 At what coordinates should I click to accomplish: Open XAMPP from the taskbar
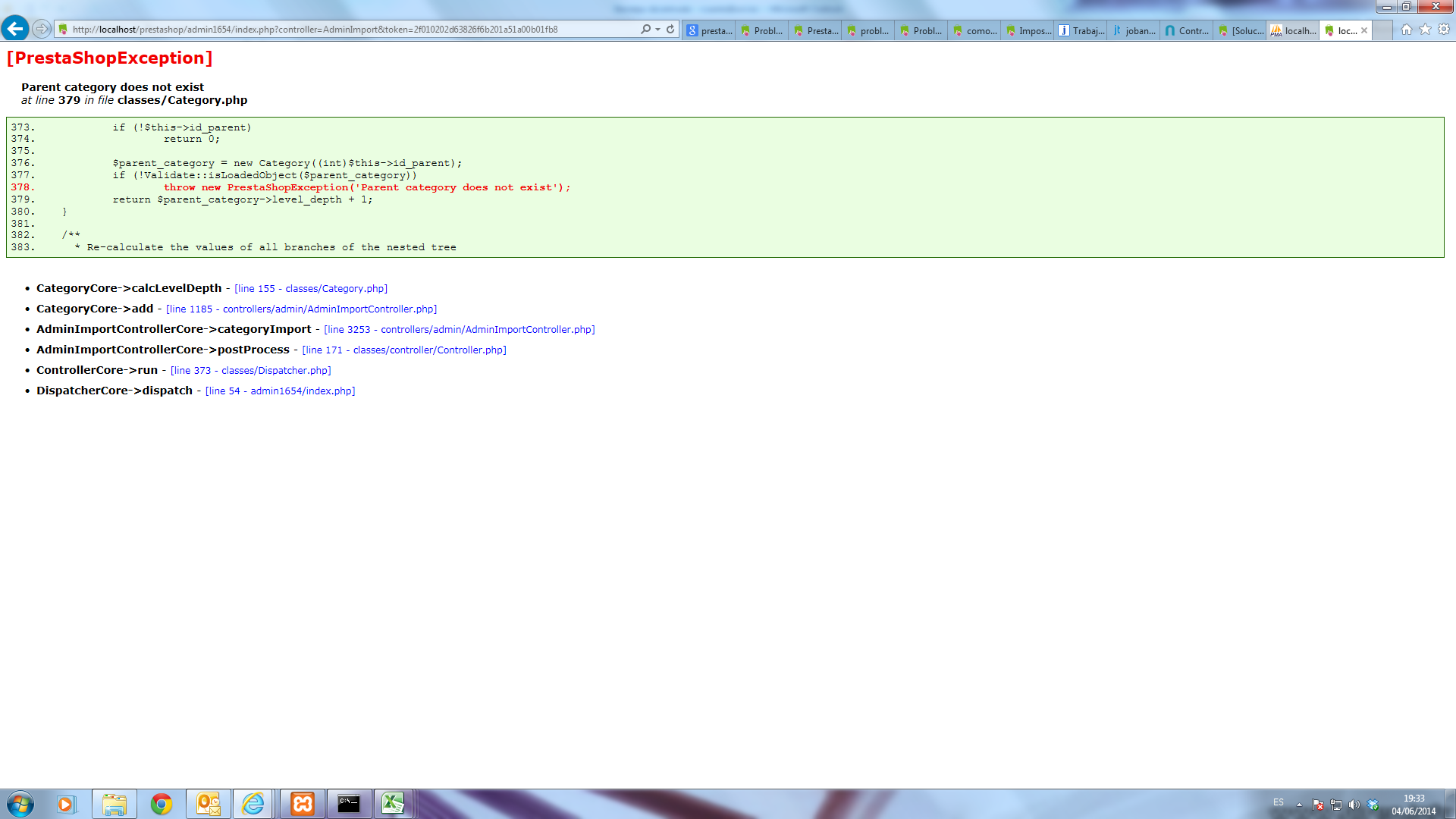pos(303,804)
